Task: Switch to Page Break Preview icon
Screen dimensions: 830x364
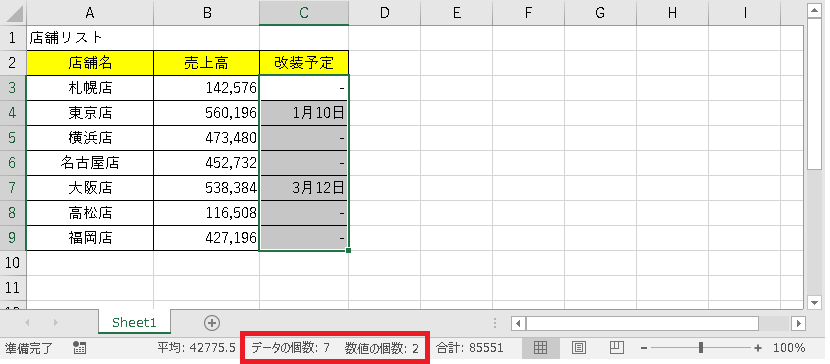Action: click(x=616, y=348)
